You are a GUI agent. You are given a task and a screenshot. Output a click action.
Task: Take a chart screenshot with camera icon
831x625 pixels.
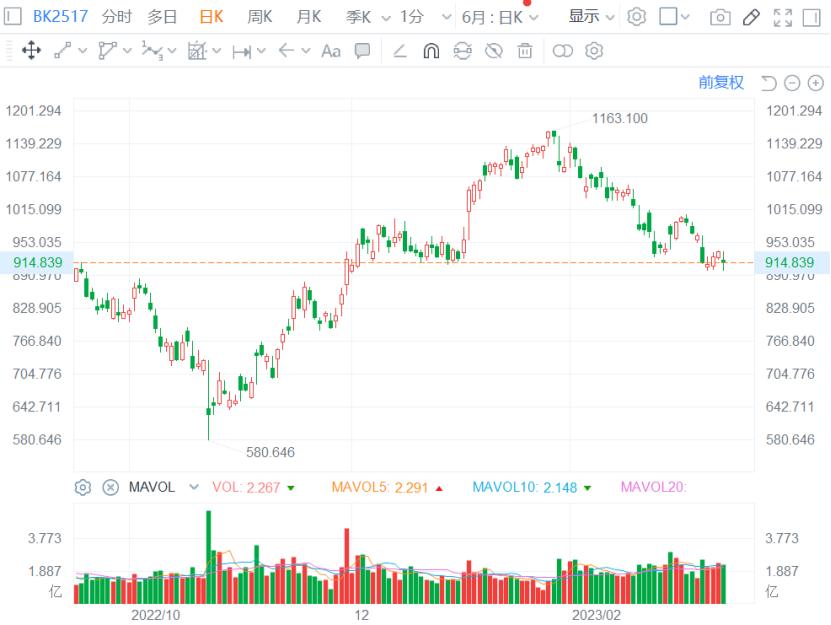tap(719, 17)
